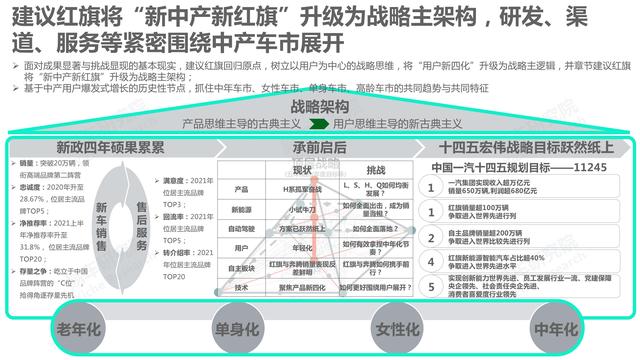Image resolution: width=640 pixels, height=360 pixels.
Task: Click the text 红旗销量超100万辆
Action: (x=478, y=208)
